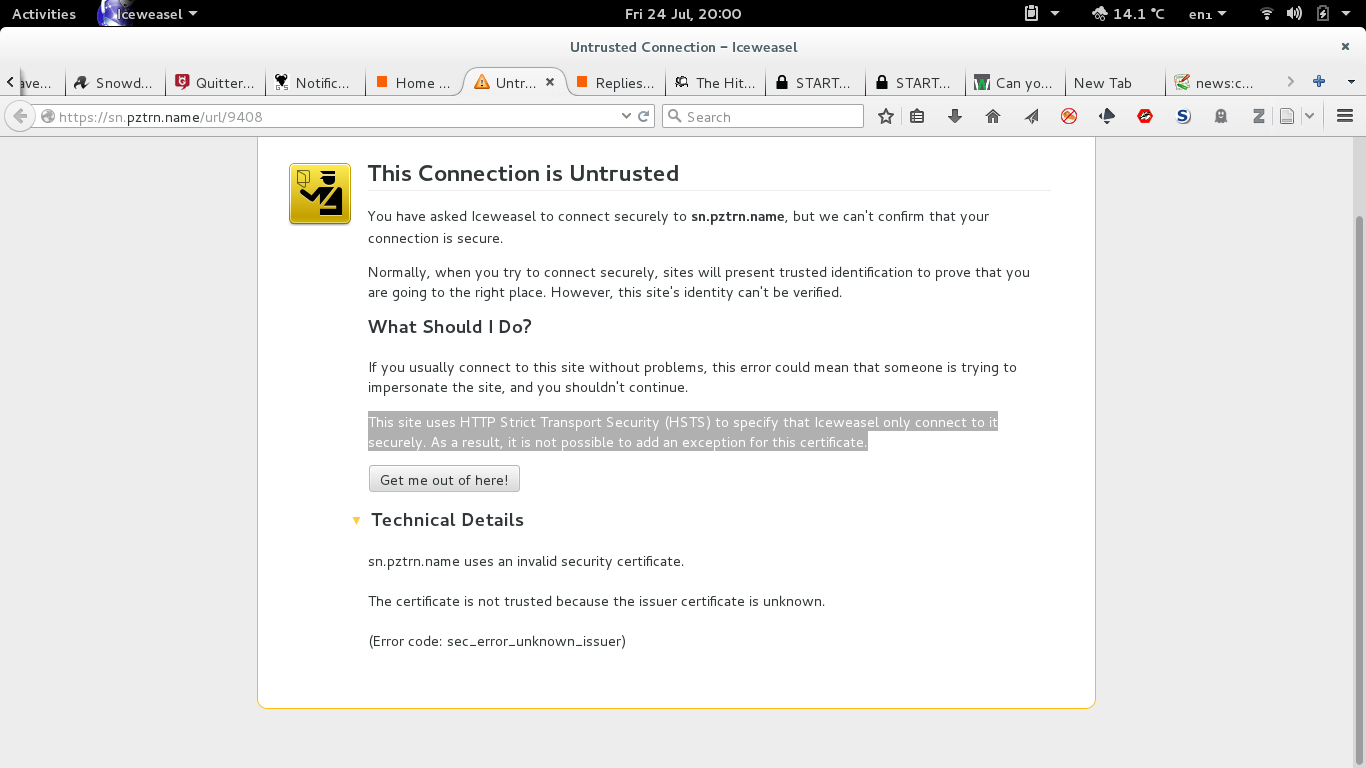Click the blue S extension icon
Image resolution: width=1366 pixels, height=768 pixels.
pos(1183,117)
